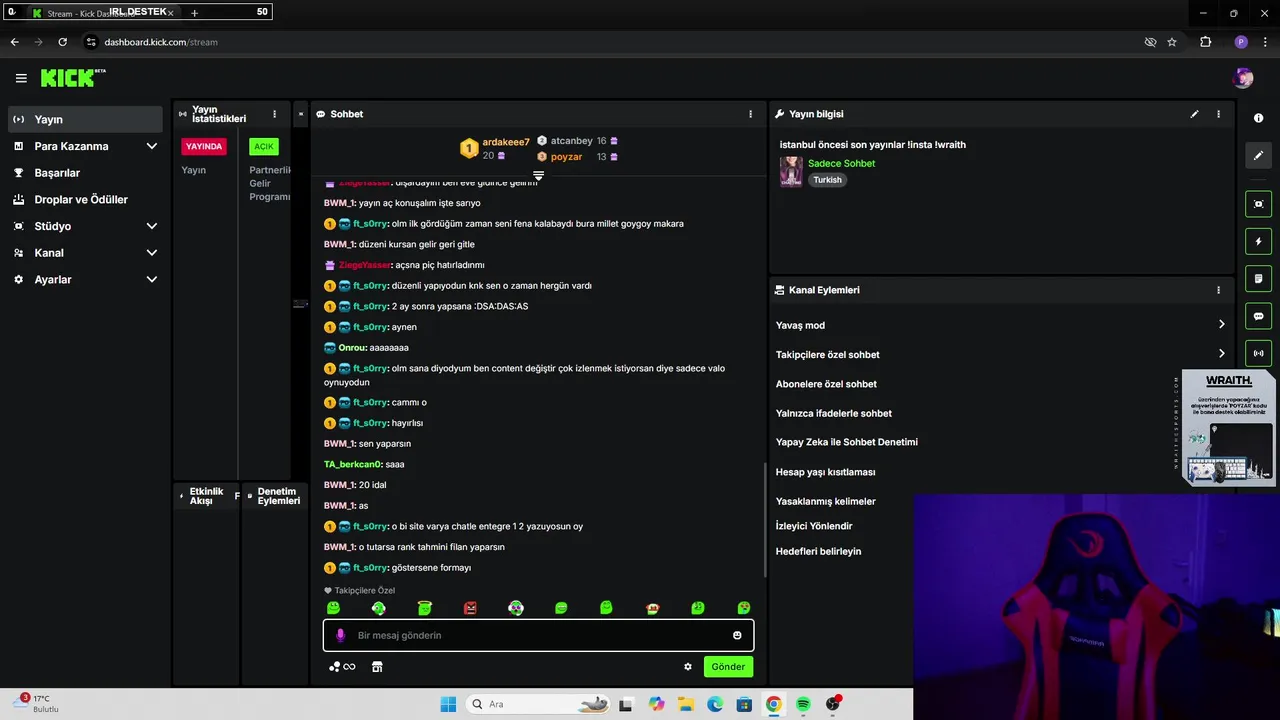Open the chat settings gear icon

tap(687, 667)
